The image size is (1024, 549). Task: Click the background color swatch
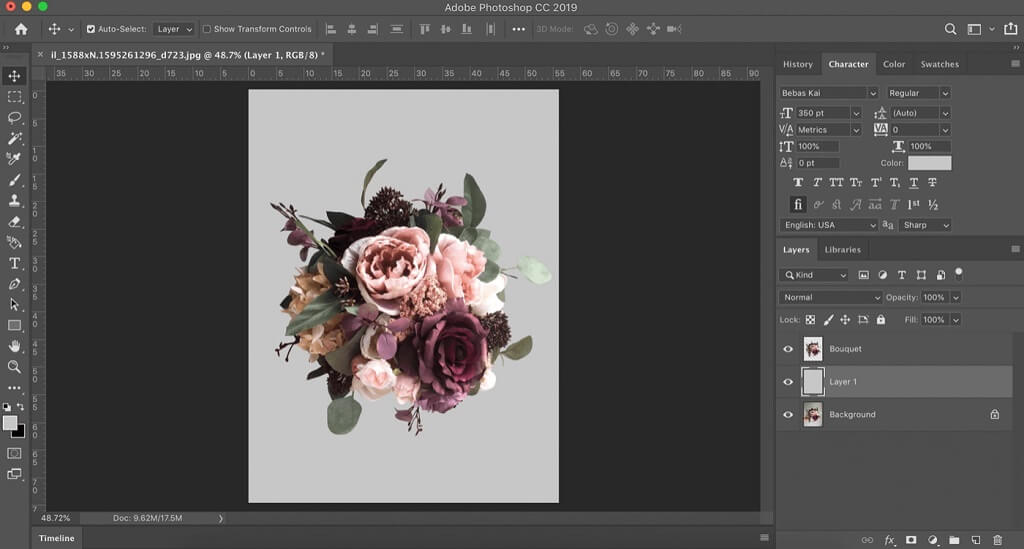20,432
